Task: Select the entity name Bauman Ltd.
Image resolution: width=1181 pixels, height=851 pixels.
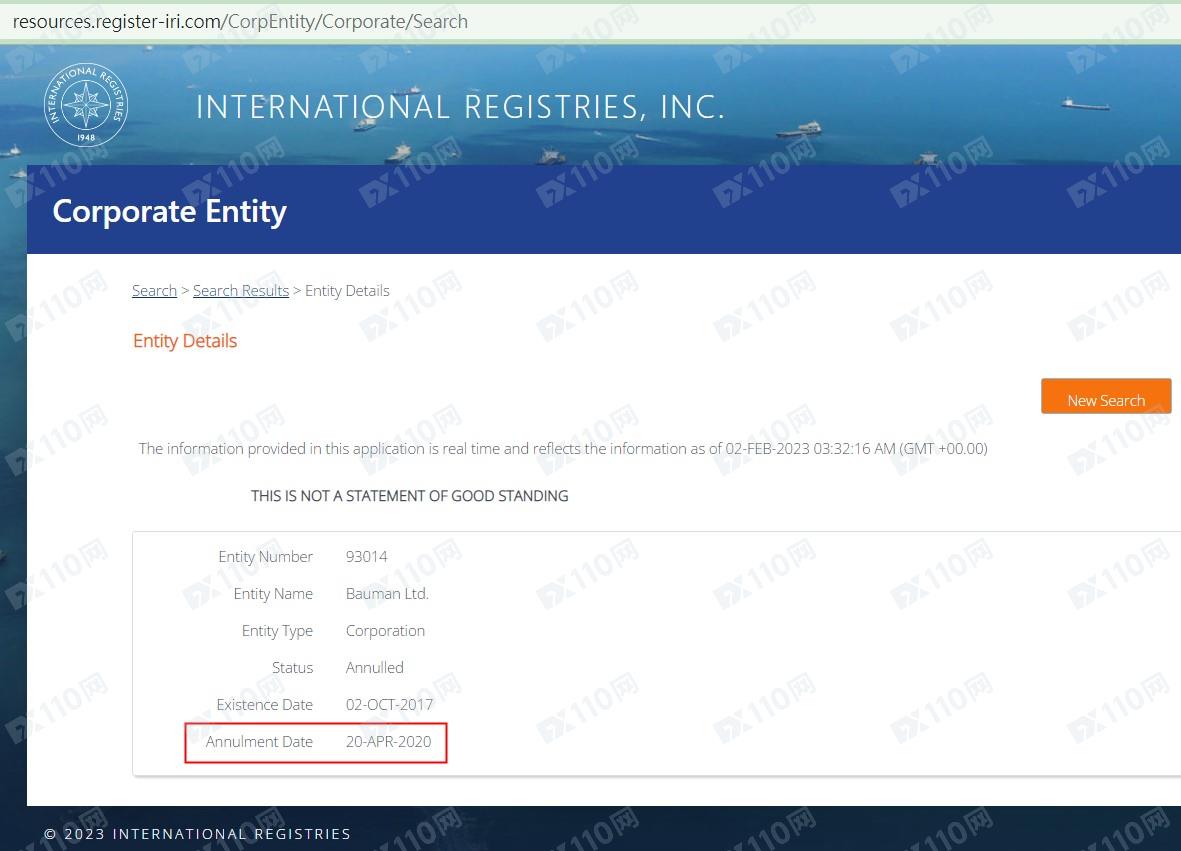Action: click(x=387, y=593)
